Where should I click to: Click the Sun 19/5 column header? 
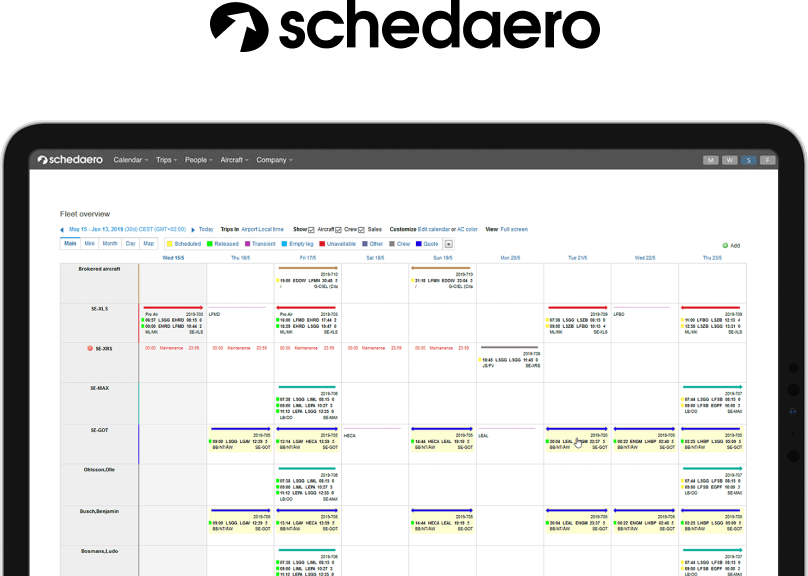[x=443, y=258]
